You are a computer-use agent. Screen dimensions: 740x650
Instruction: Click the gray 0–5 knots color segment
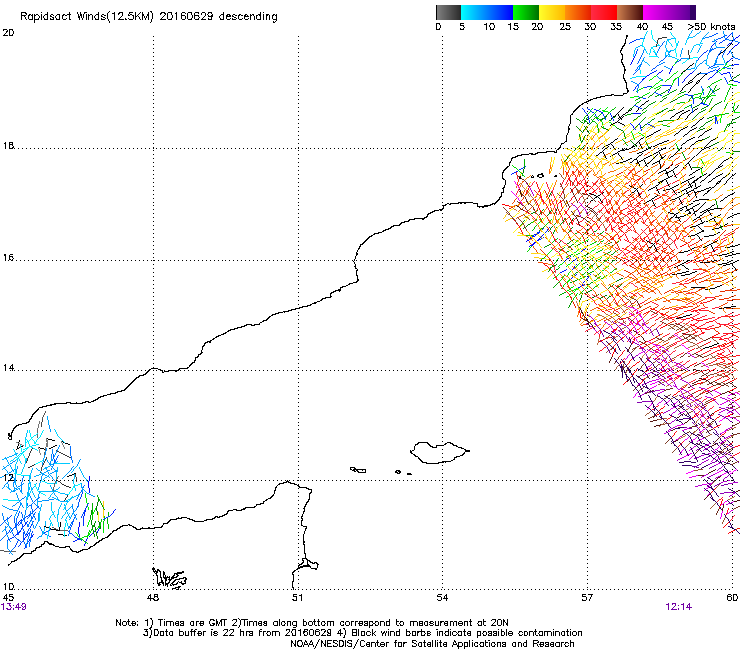(x=448, y=12)
